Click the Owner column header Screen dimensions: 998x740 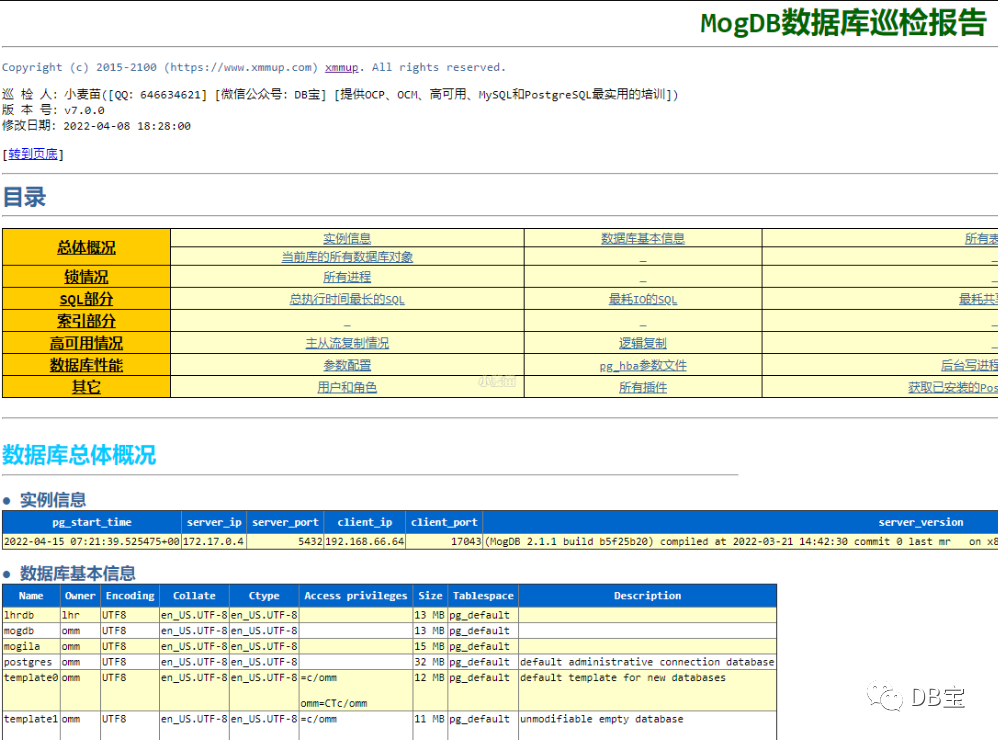80,596
